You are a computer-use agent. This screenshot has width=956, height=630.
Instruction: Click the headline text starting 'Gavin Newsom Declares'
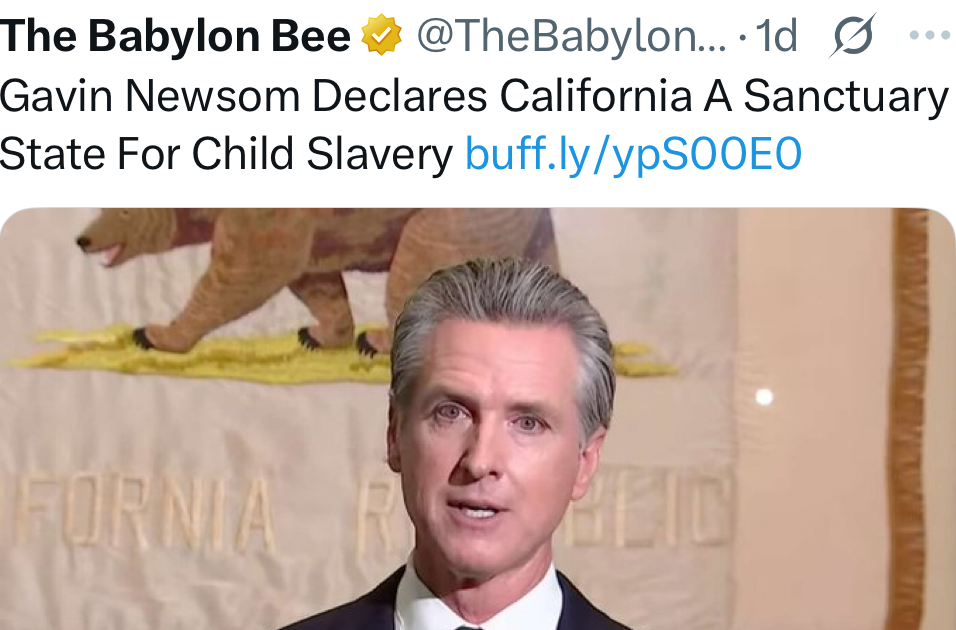[x=474, y=96]
